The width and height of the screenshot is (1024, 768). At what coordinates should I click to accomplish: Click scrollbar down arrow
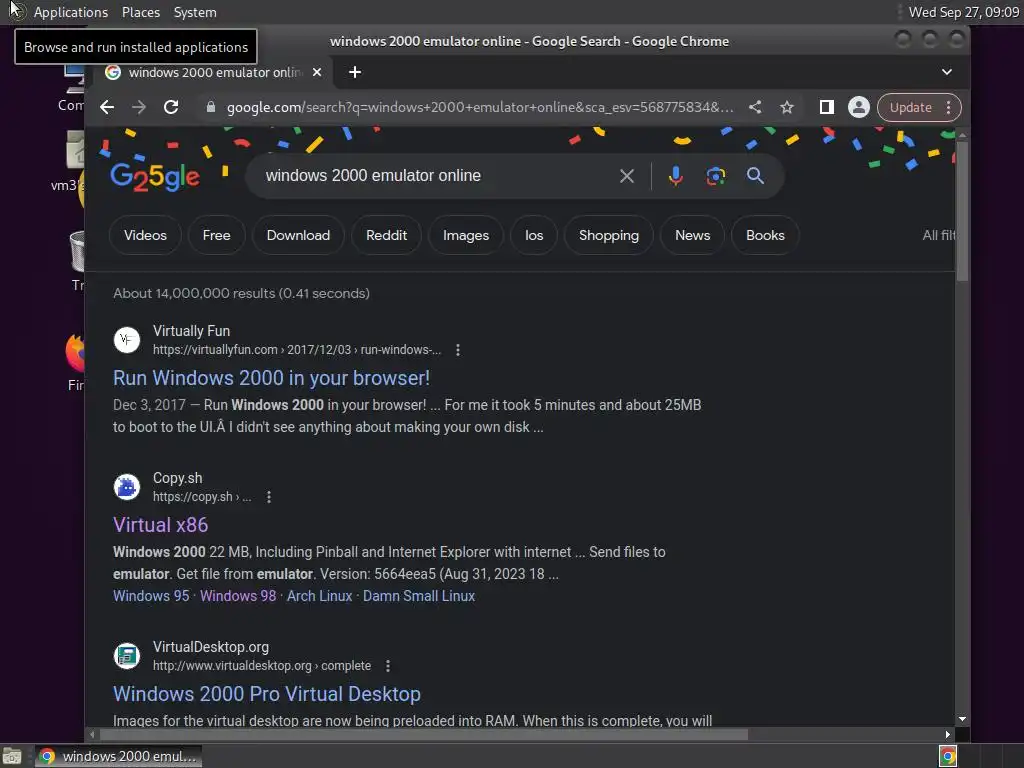(x=962, y=719)
